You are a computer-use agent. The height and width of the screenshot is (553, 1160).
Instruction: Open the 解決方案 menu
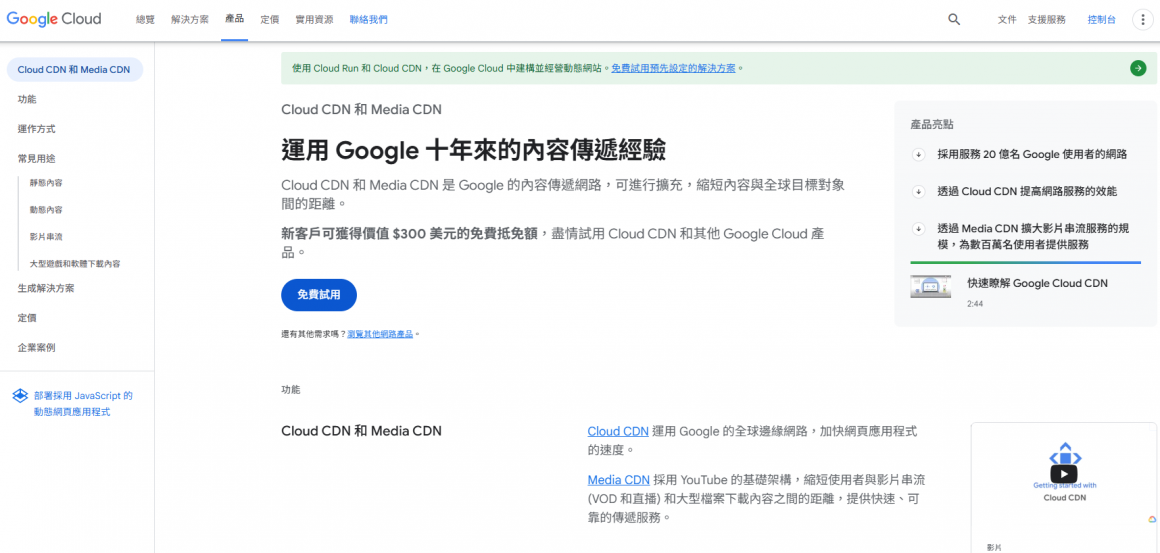[x=190, y=19]
